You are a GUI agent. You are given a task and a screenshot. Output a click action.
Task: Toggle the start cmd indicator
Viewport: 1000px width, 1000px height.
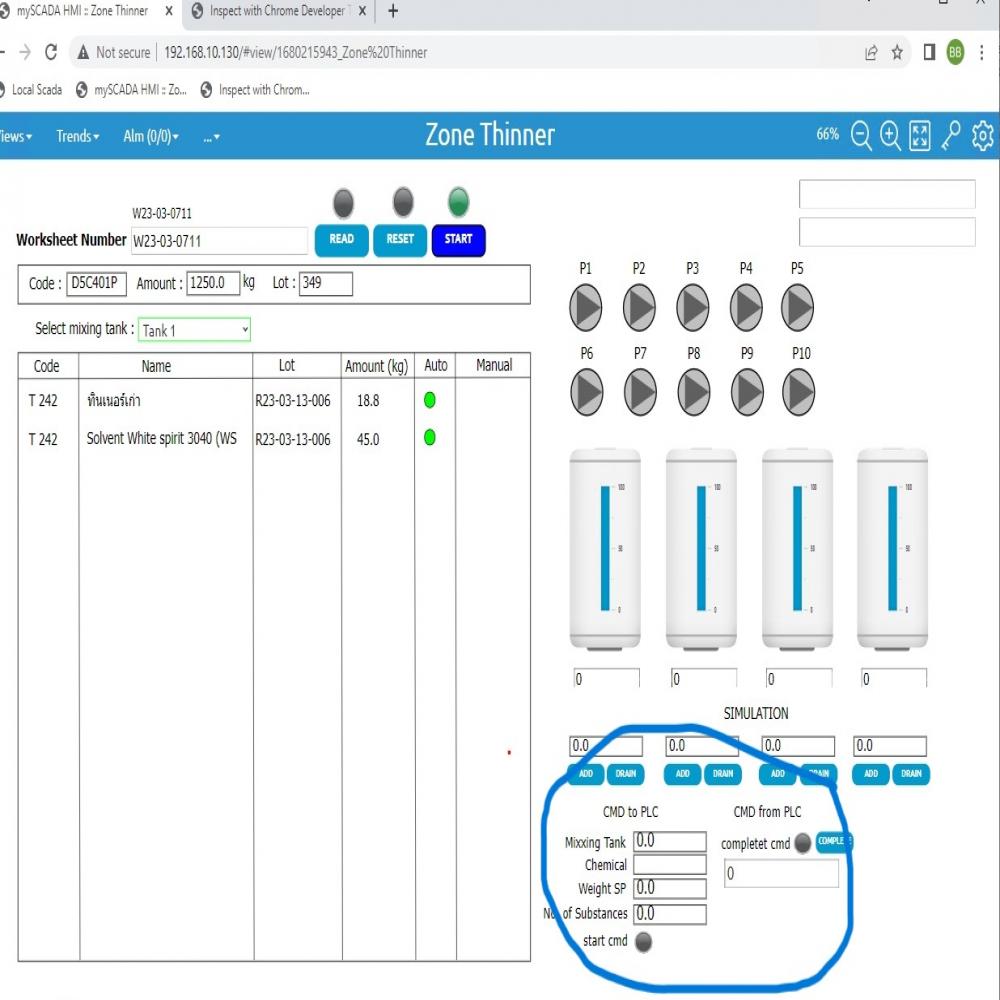click(x=644, y=941)
